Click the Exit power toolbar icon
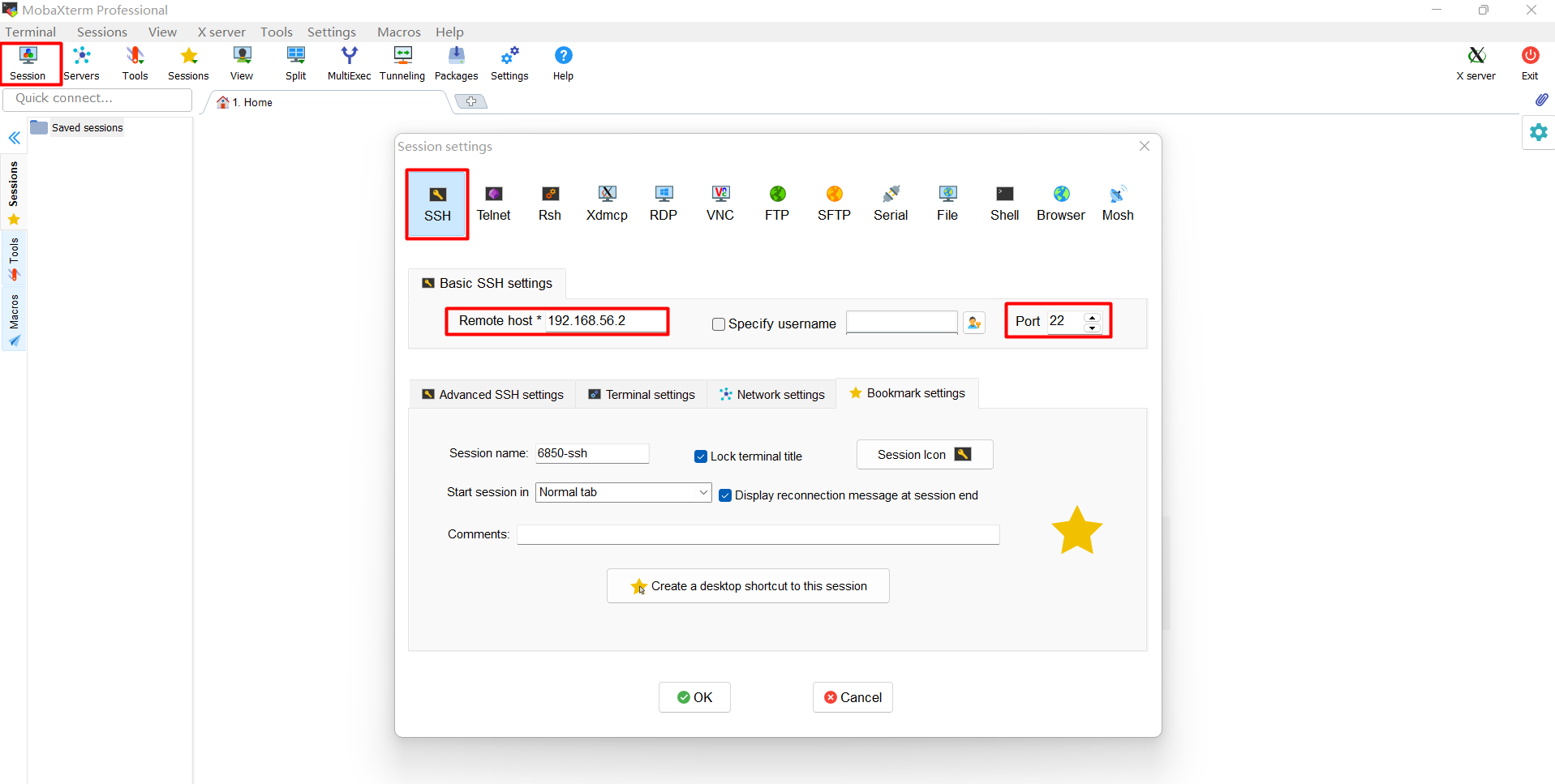Viewport: 1555px width, 784px height. [1530, 63]
